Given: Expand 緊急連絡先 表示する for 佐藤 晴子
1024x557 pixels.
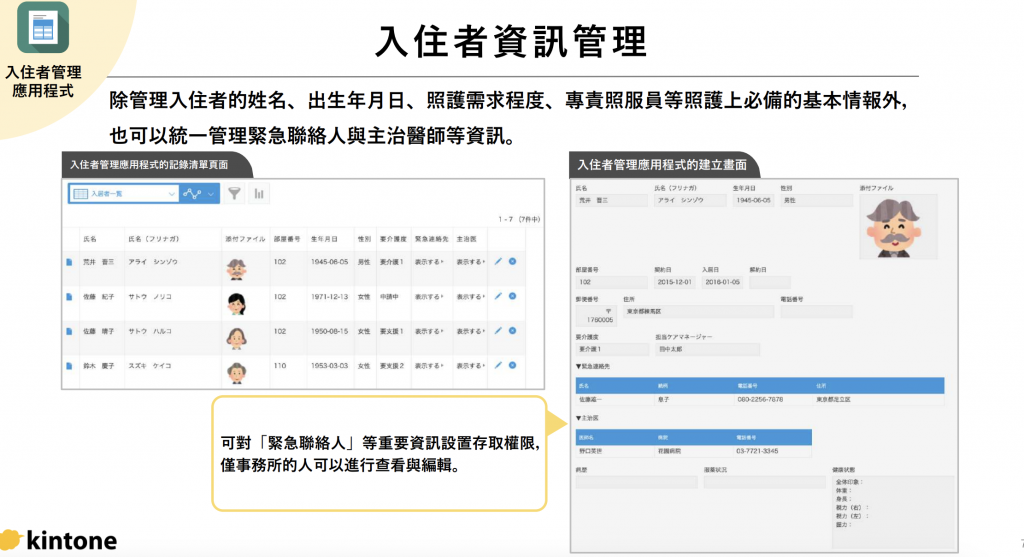Looking at the screenshot, I should [429, 331].
